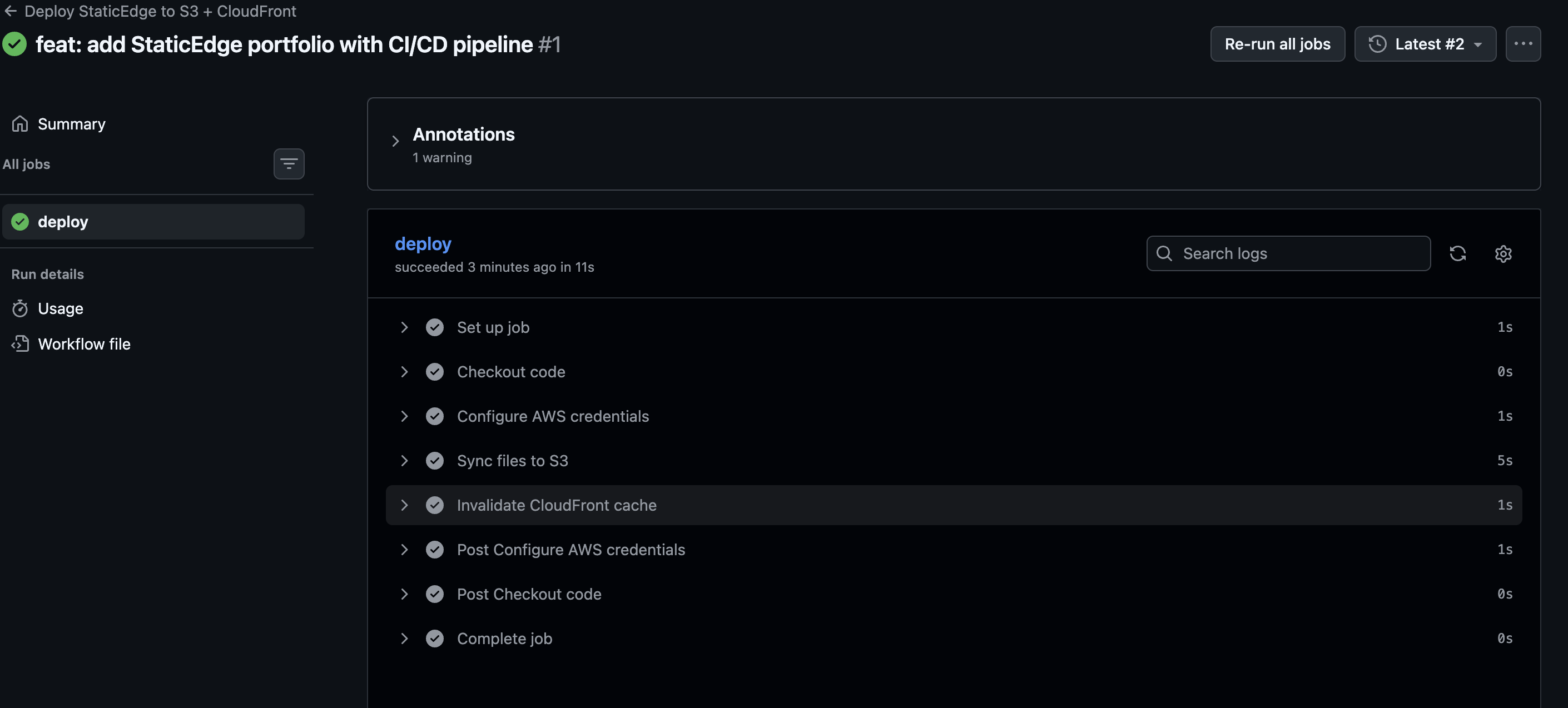Open more options with the ellipsis icon
1568x708 pixels.
1524,43
